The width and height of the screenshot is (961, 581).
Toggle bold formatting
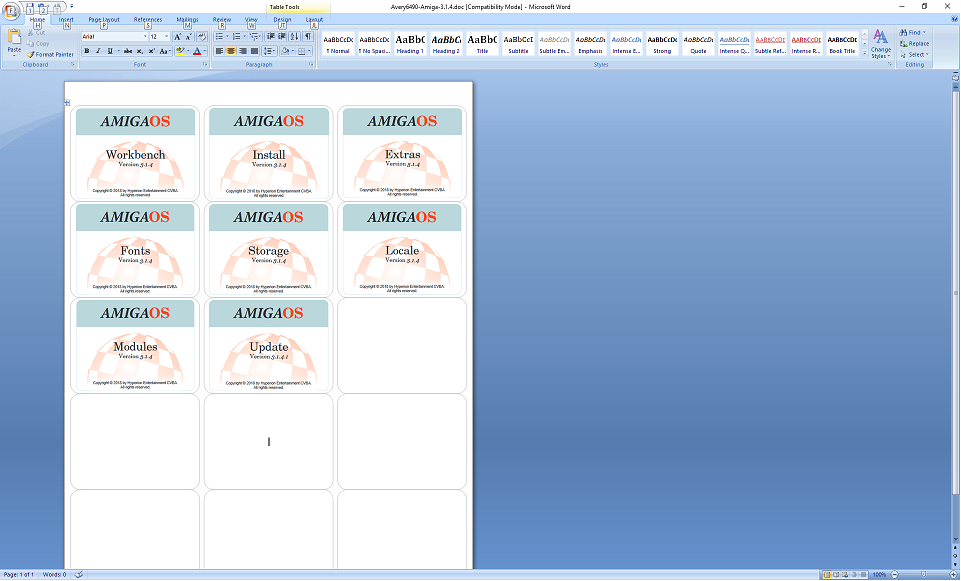tap(87, 51)
